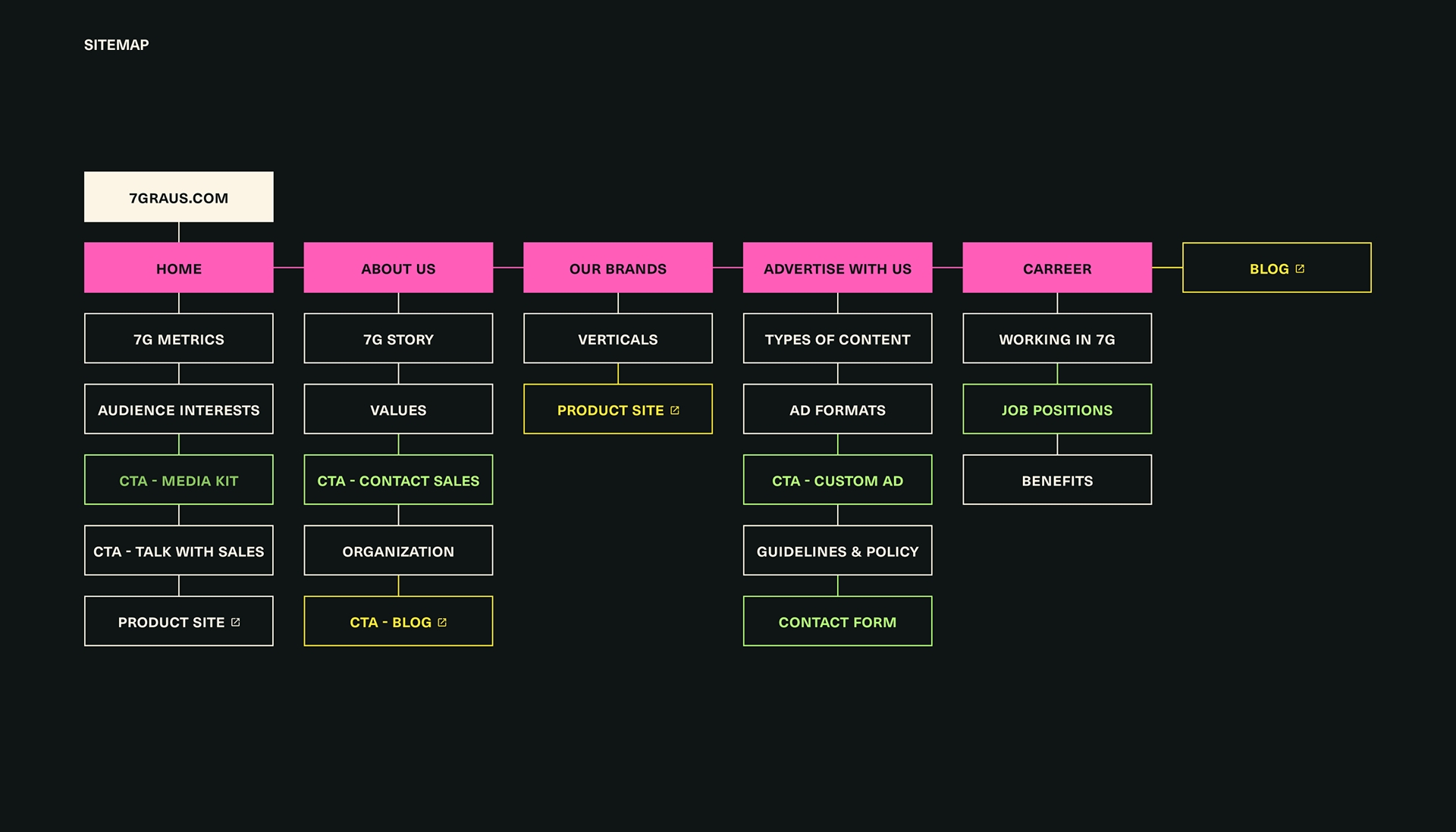The width and height of the screenshot is (1456, 832).
Task: Select the OUR BRANDS header
Action: click(x=617, y=268)
